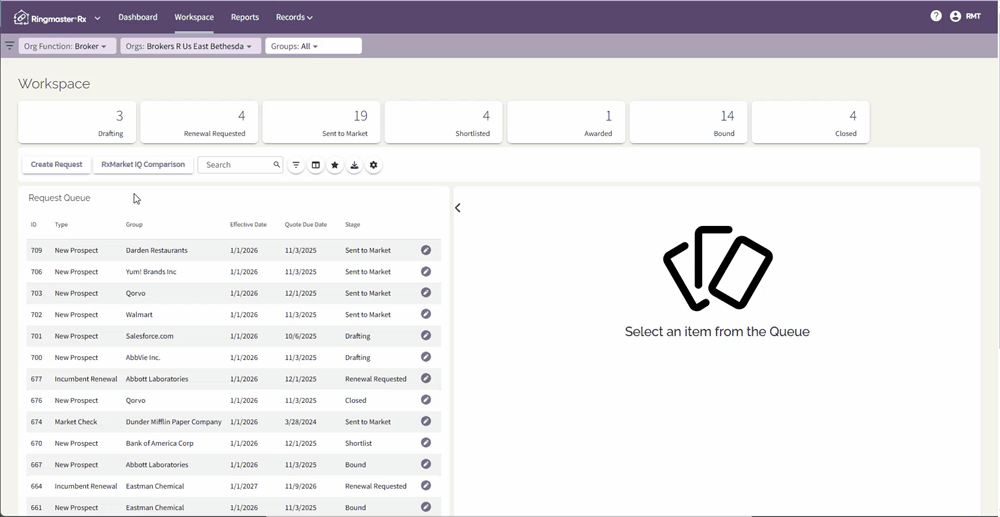The width and height of the screenshot is (1000, 517).
Task: Filter by the Shortlisted stage card
Action: [444, 122]
